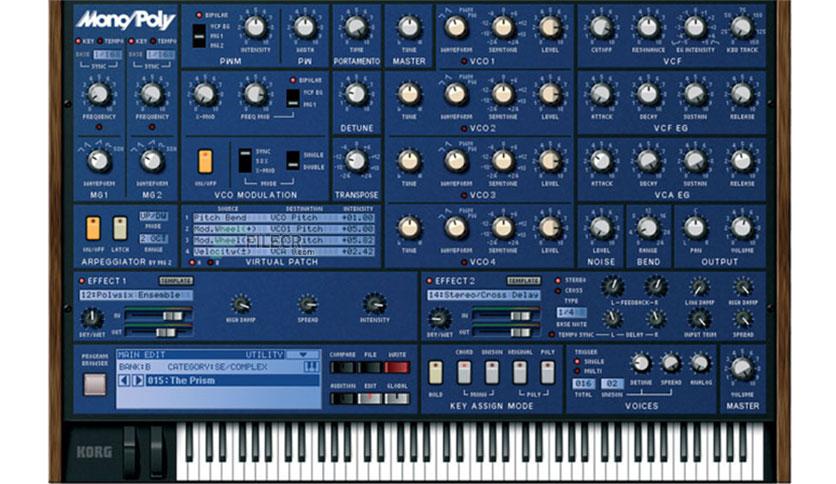Click the Output Pan knob
The image size is (836, 484).
695,228
